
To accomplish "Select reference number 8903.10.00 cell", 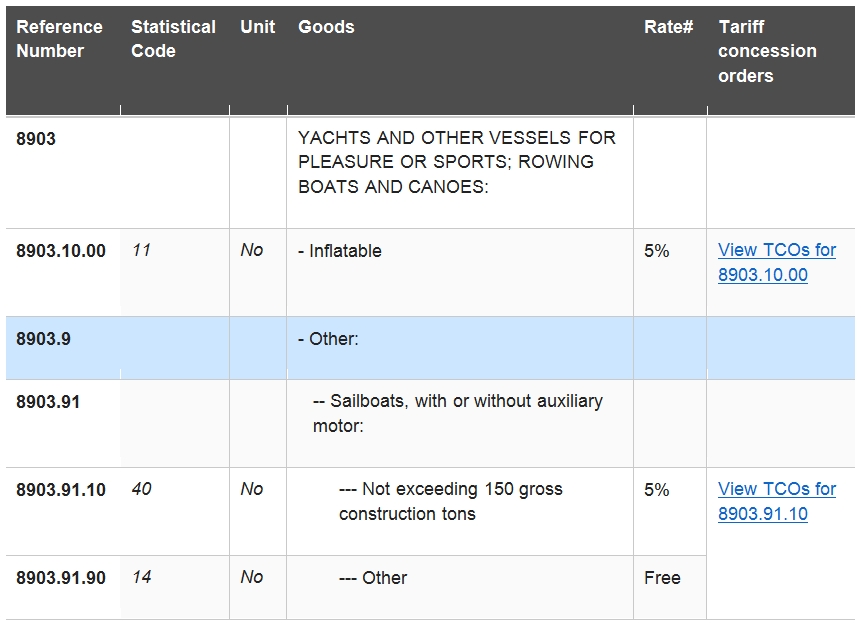I will [61, 251].
